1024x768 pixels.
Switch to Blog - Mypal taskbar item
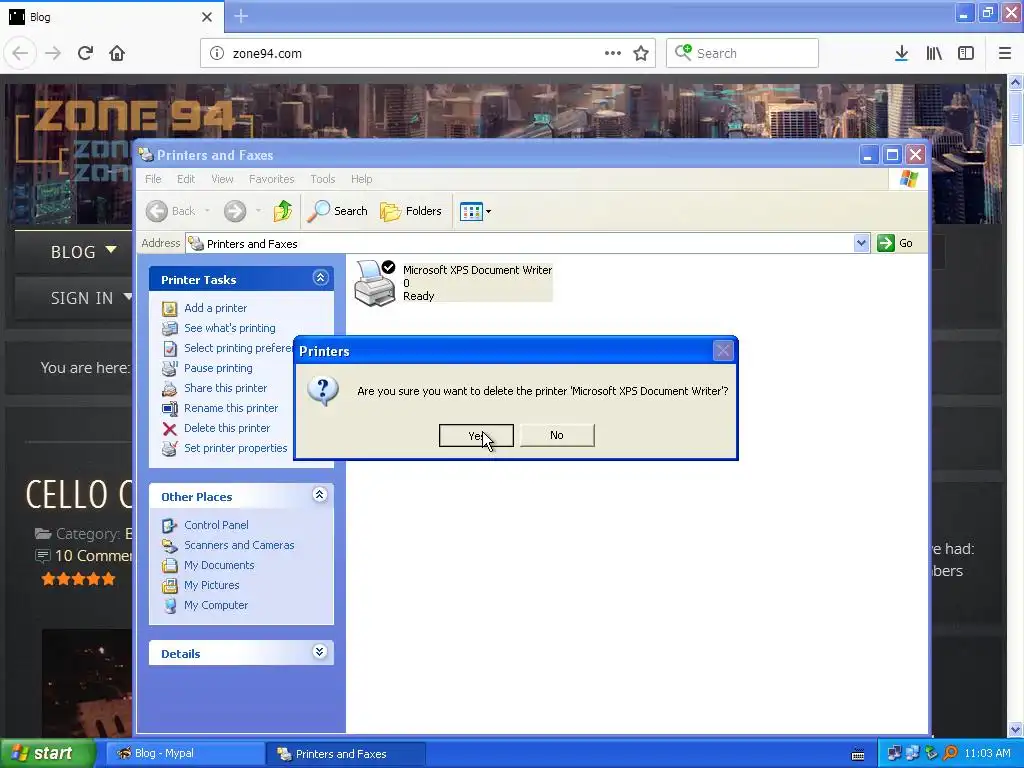point(183,754)
